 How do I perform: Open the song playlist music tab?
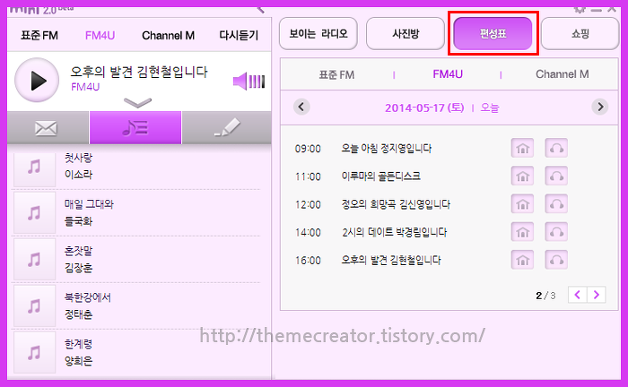coord(135,128)
